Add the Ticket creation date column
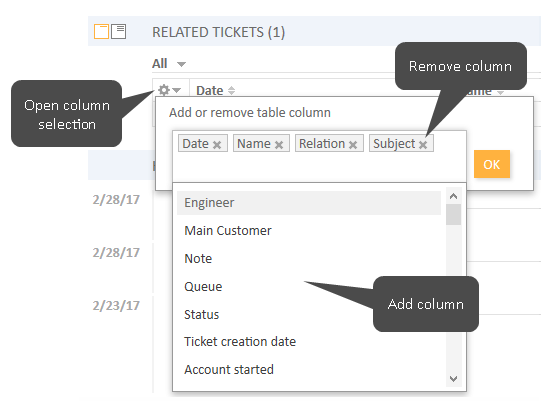The image size is (541, 413). tap(309, 342)
